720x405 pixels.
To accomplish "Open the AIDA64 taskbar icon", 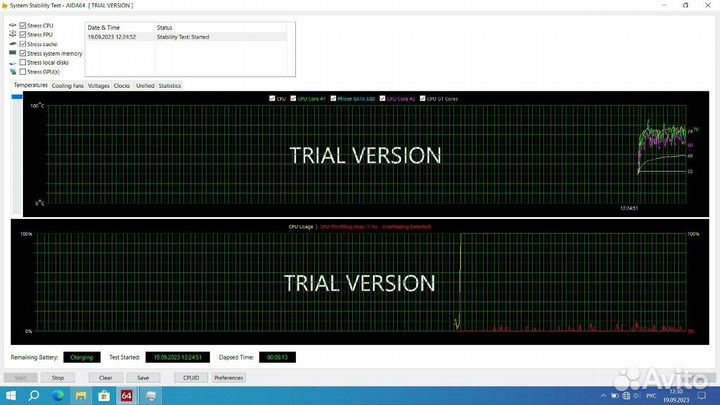I will (x=127, y=396).
